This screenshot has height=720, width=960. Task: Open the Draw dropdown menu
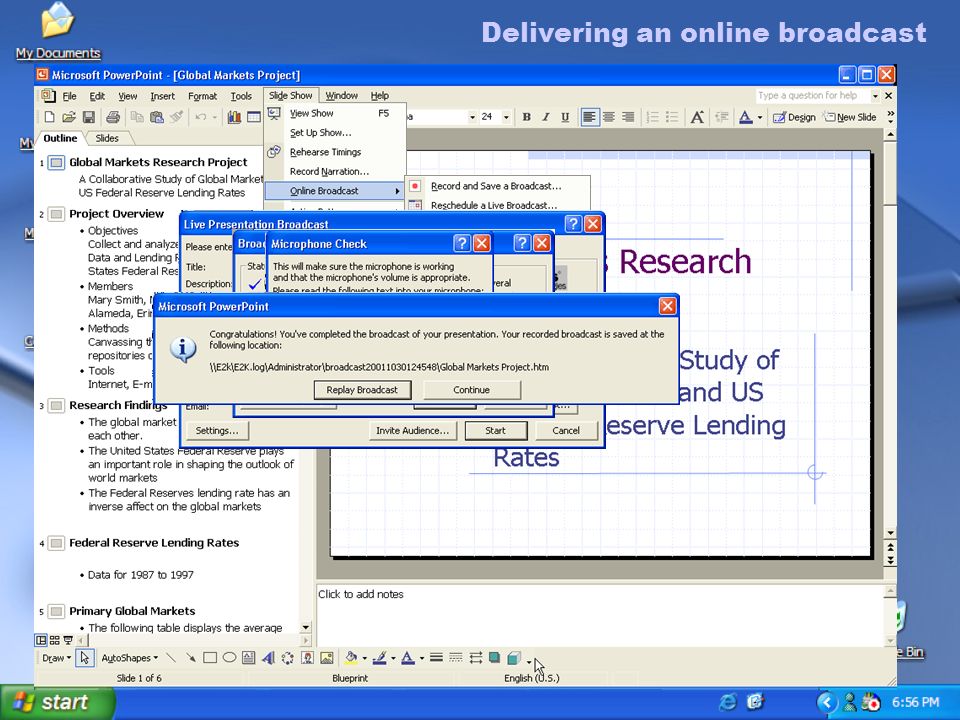56,658
